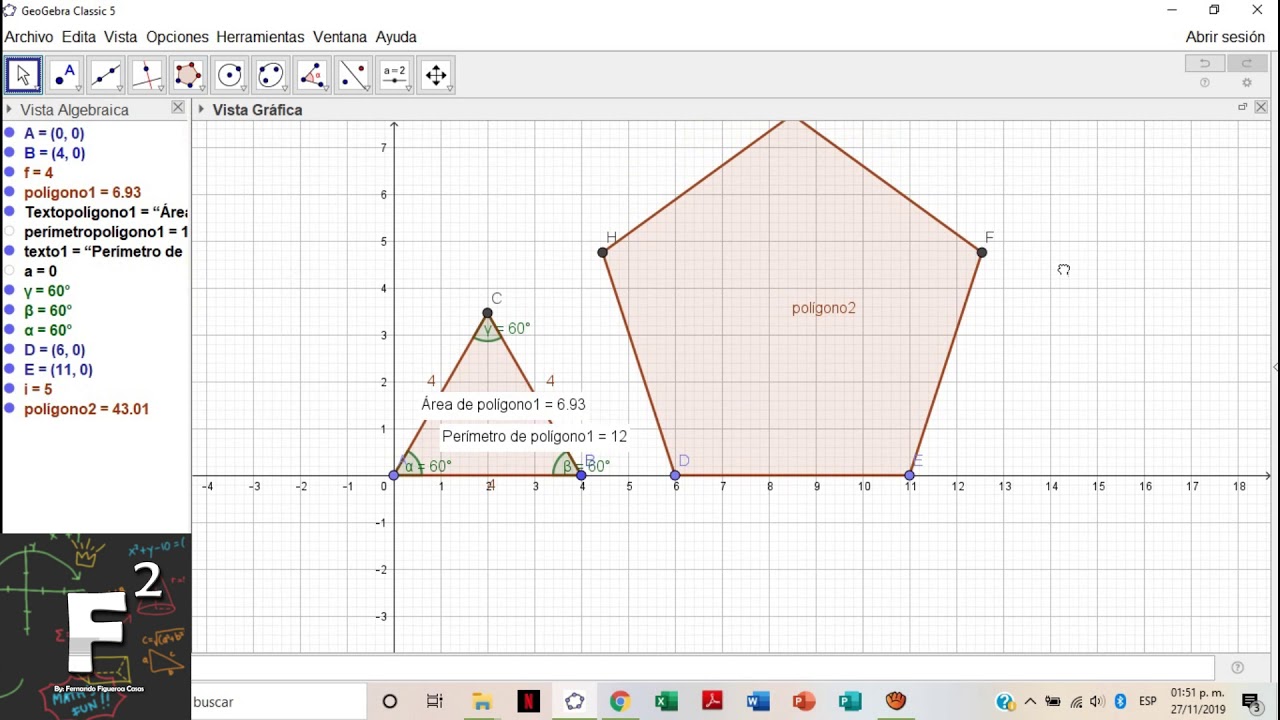The height and width of the screenshot is (720, 1280).
Task: Select the Point tool
Action: [65, 75]
